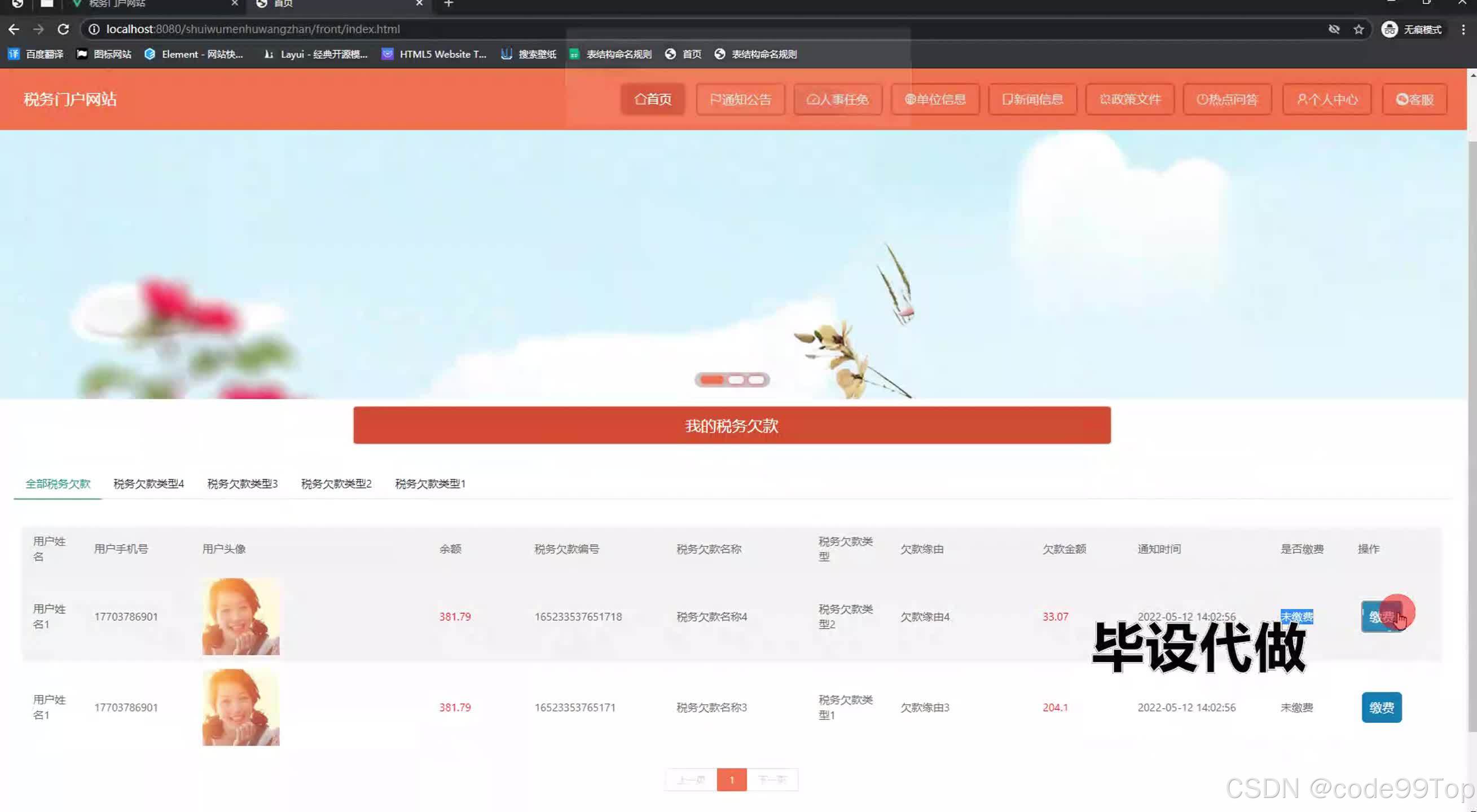Select the 首页 home navigation icon
The image size is (1477, 812).
[x=639, y=99]
